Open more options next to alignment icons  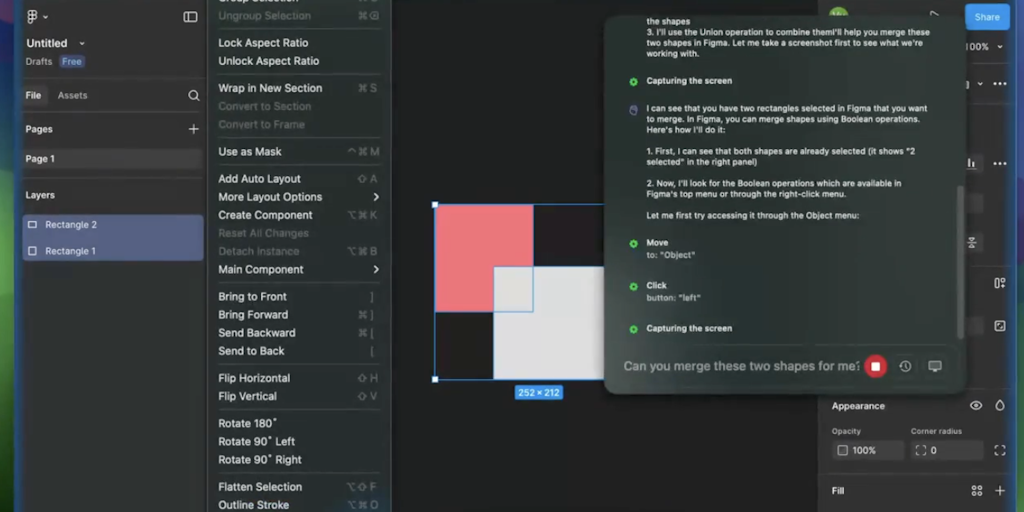pos(1000,163)
